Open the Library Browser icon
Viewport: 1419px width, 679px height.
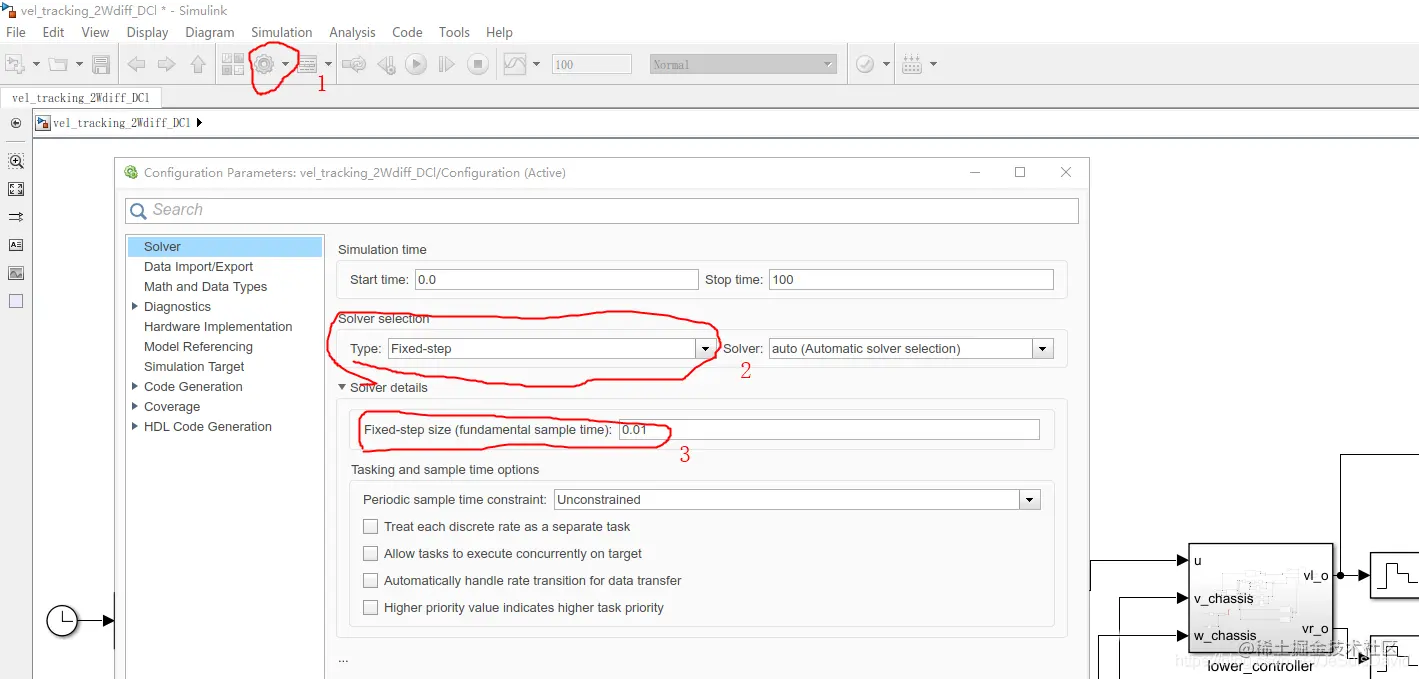click(233, 64)
